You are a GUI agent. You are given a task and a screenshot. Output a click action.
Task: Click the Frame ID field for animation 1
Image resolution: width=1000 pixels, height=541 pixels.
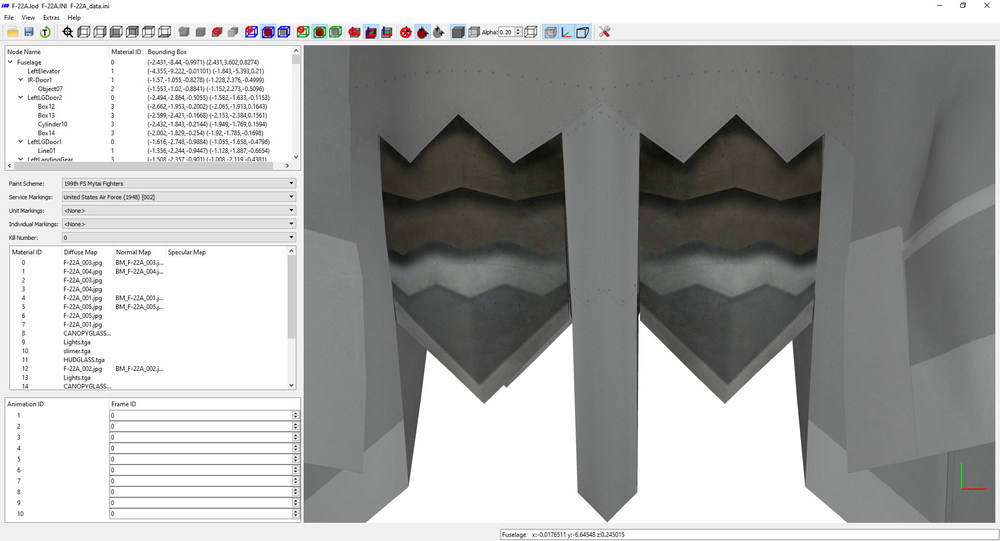coord(200,415)
